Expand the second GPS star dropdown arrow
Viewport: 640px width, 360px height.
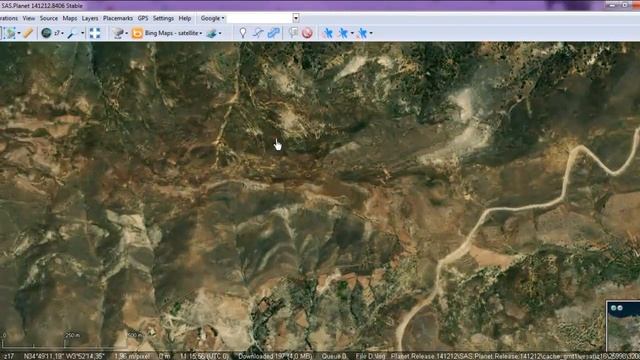(352, 33)
